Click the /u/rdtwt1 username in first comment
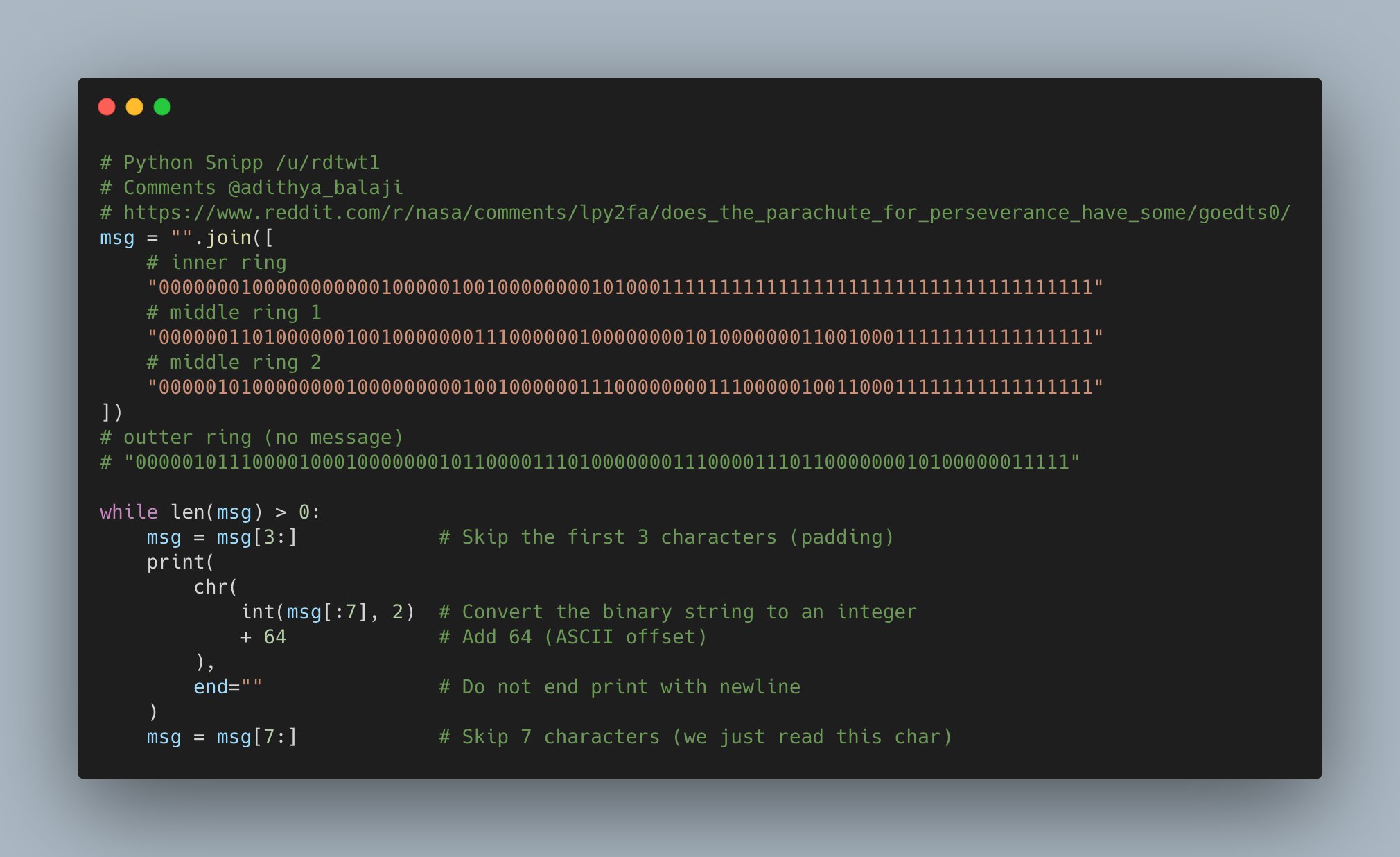The width and height of the screenshot is (1400, 857). pyautogui.click(x=328, y=163)
